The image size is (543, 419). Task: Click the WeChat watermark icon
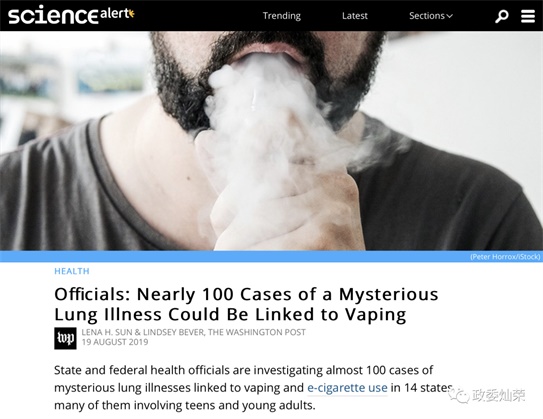coord(459,396)
